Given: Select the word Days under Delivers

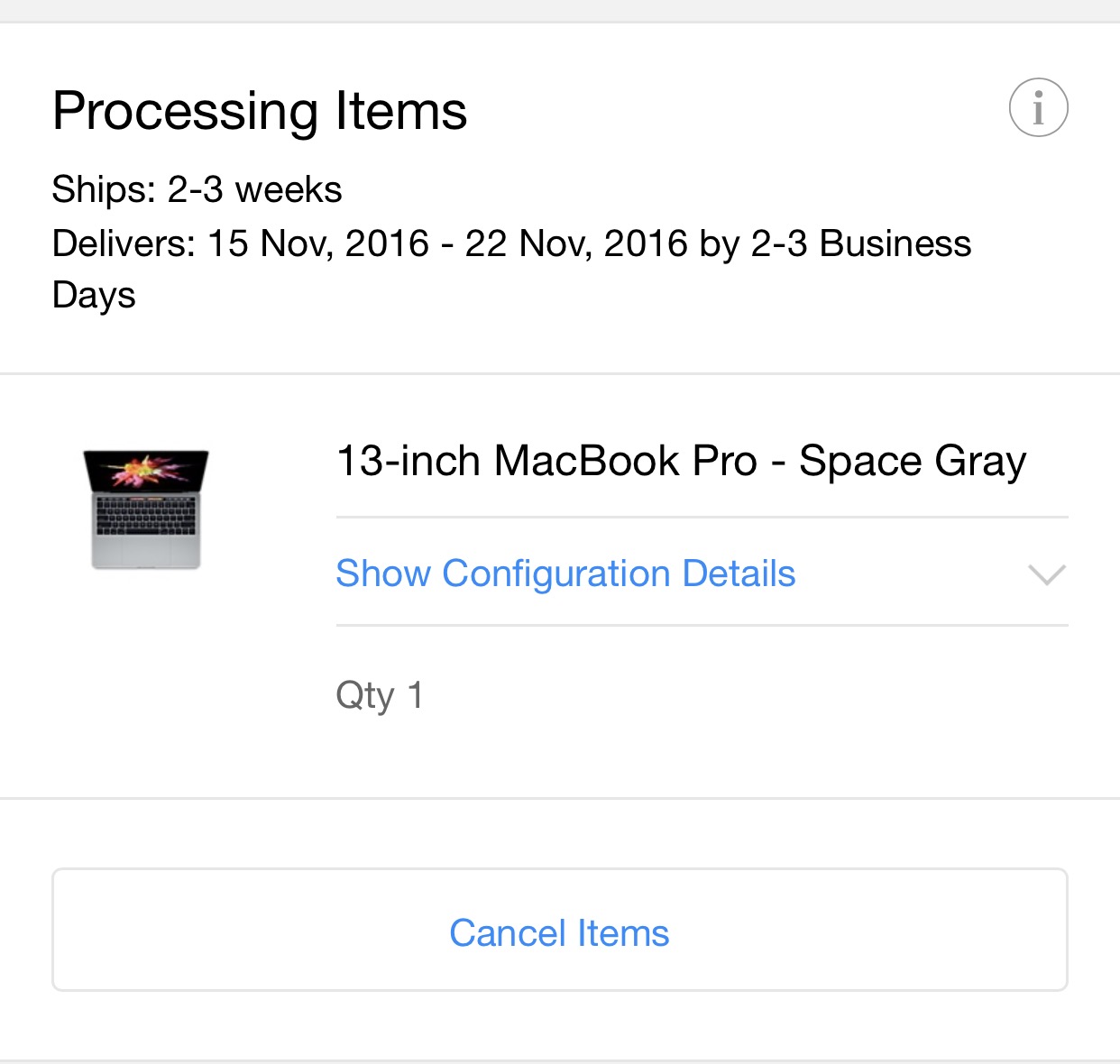Looking at the screenshot, I should pyautogui.click(x=94, y=296).
